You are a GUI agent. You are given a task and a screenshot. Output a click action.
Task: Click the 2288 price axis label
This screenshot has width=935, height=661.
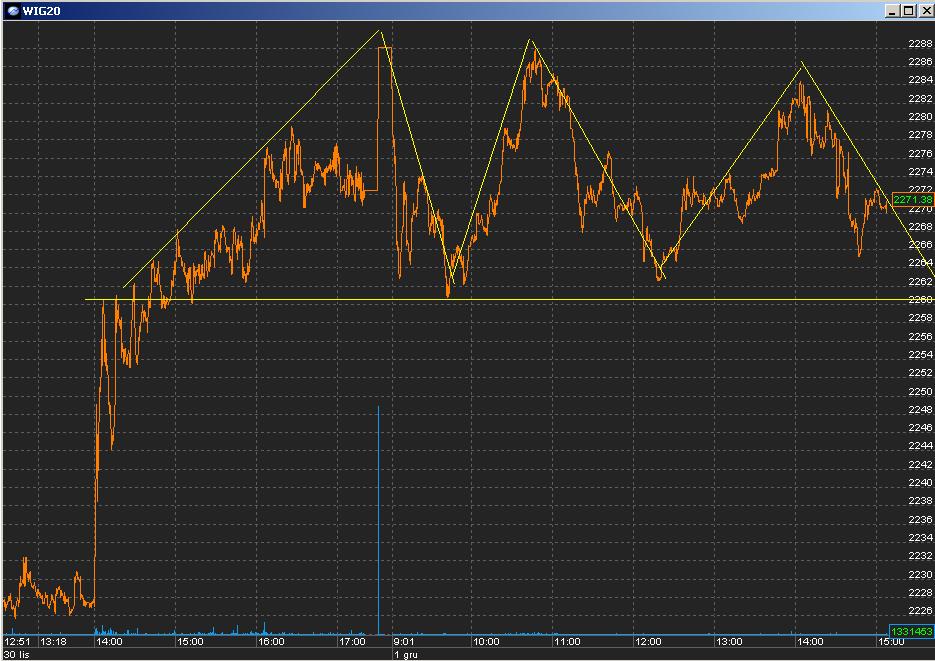pos(919,44)
